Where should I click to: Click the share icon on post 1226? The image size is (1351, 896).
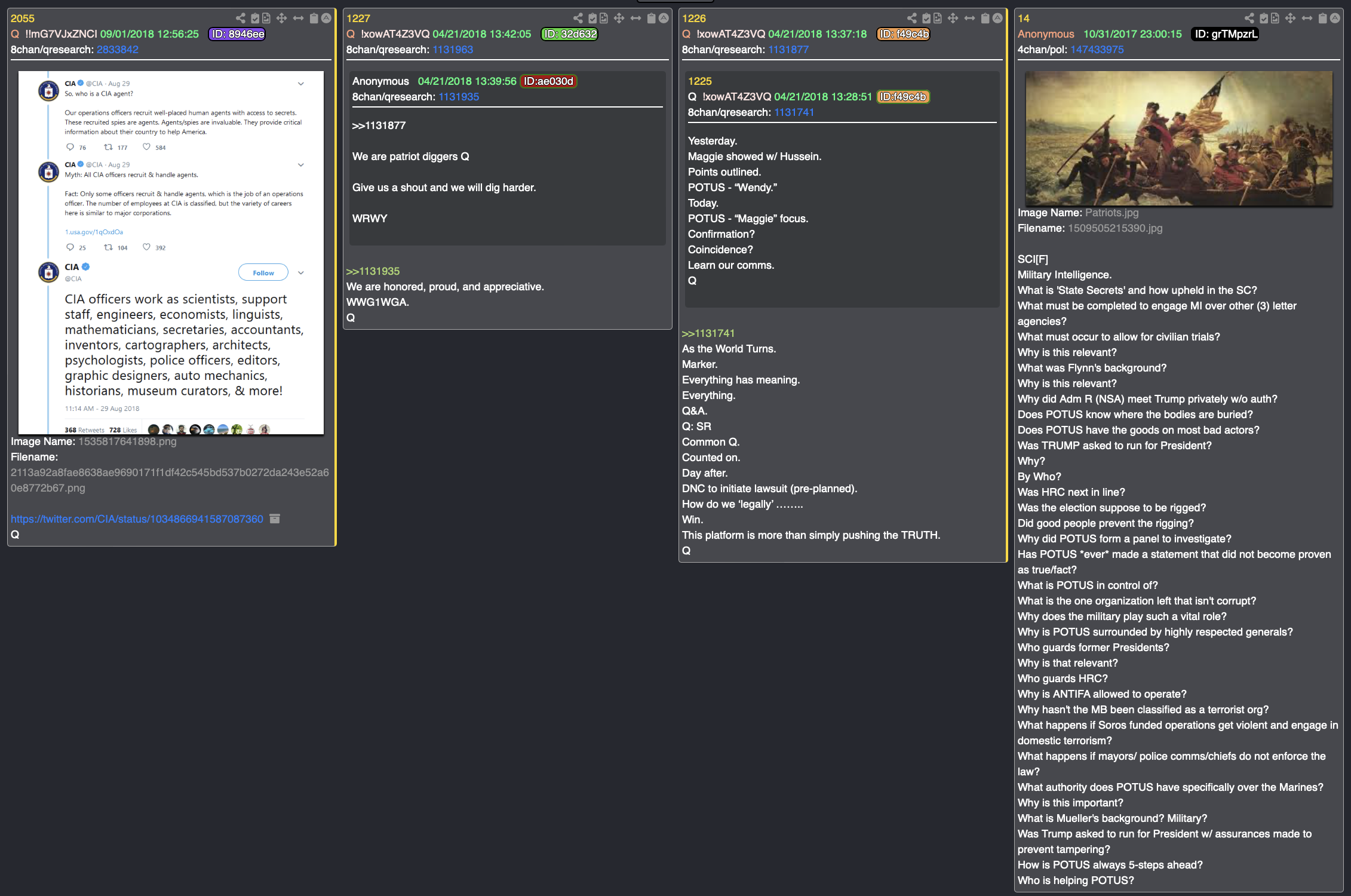[x=911, y=19]
